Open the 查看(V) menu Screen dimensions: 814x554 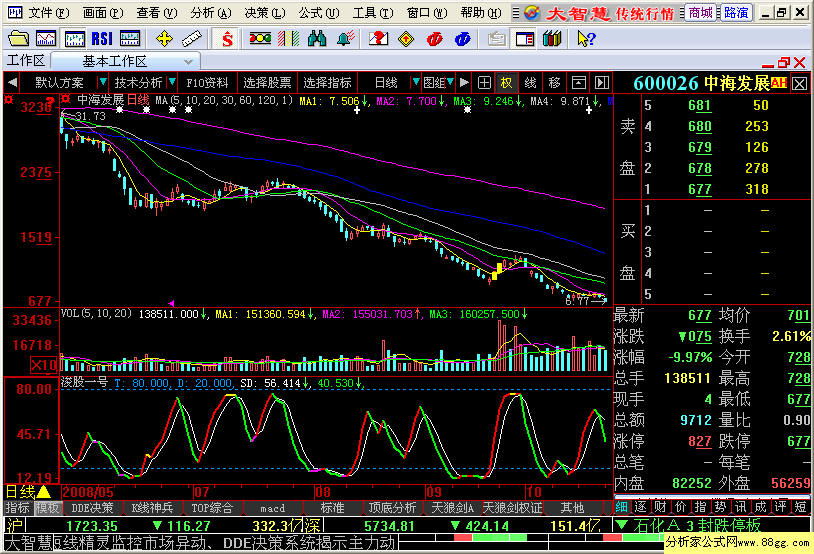[157, 12]
